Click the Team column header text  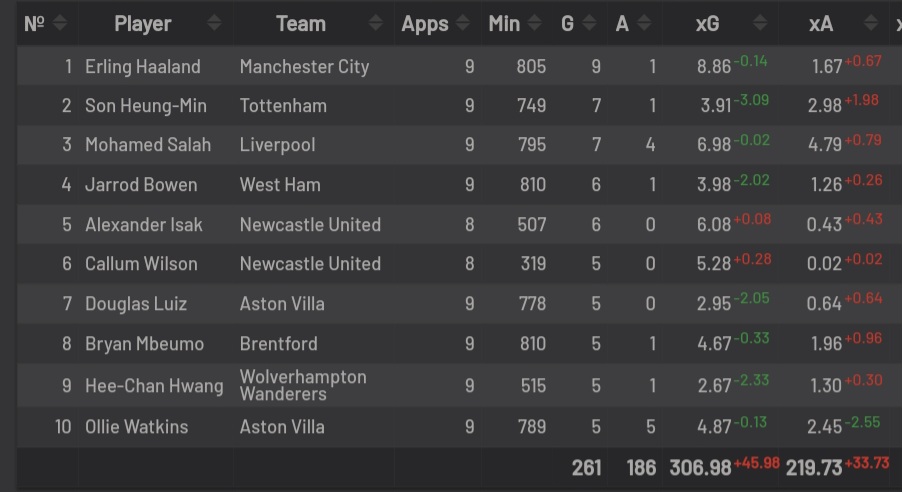point(301,24)
